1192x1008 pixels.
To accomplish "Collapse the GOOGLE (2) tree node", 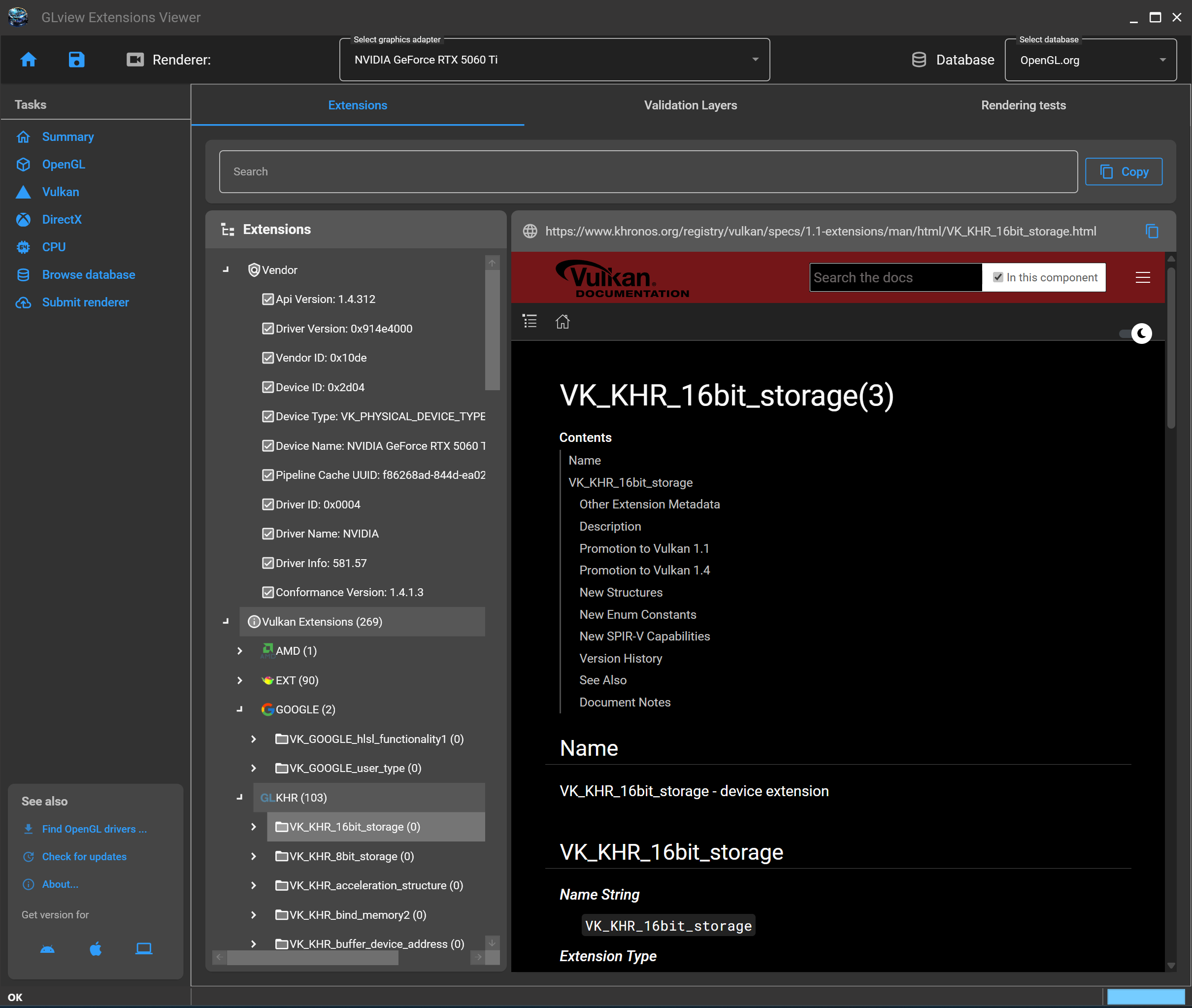I will point(240,709).
